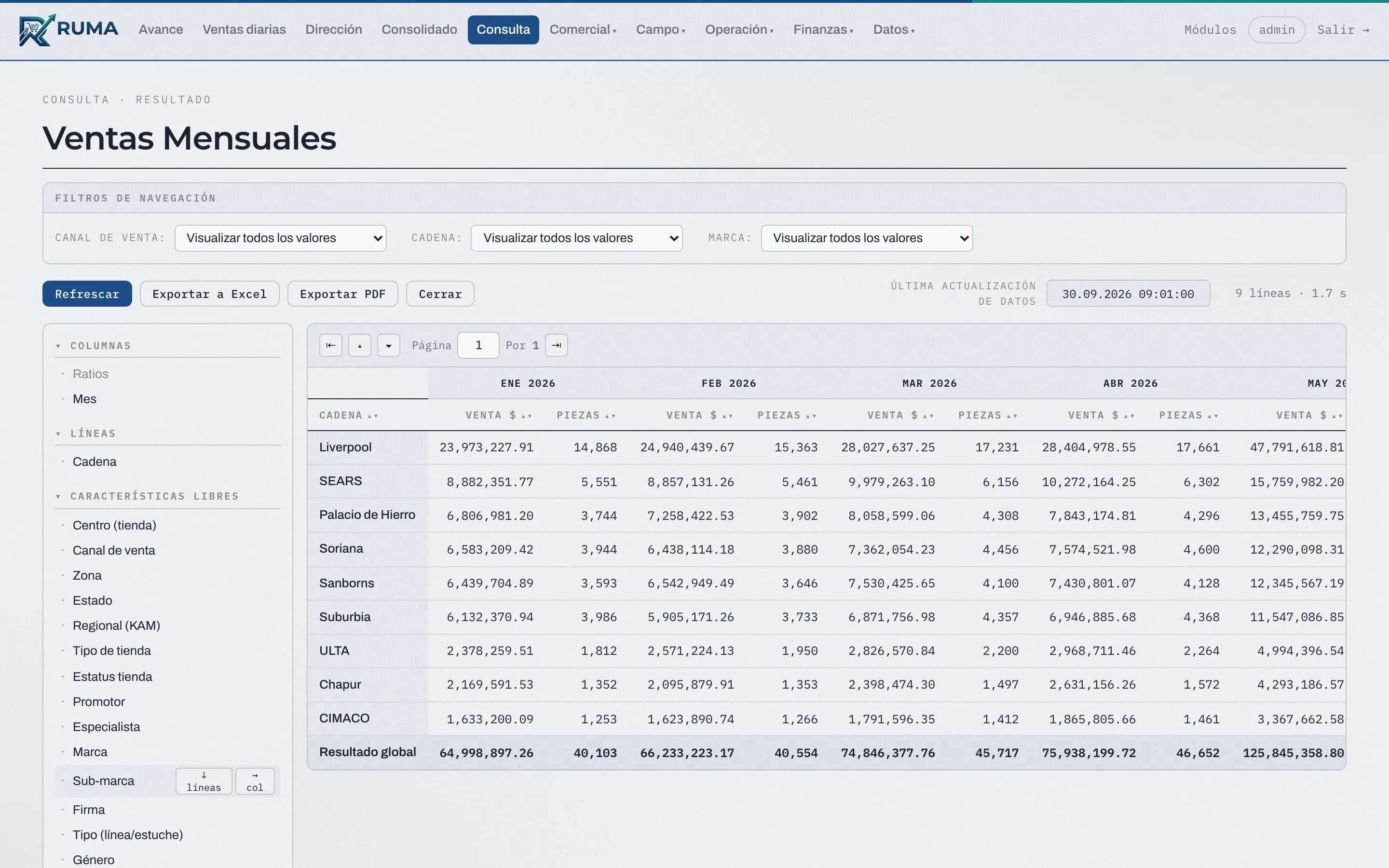Move Sub-marca to col

pyautogui.click(x=255, y=781)
